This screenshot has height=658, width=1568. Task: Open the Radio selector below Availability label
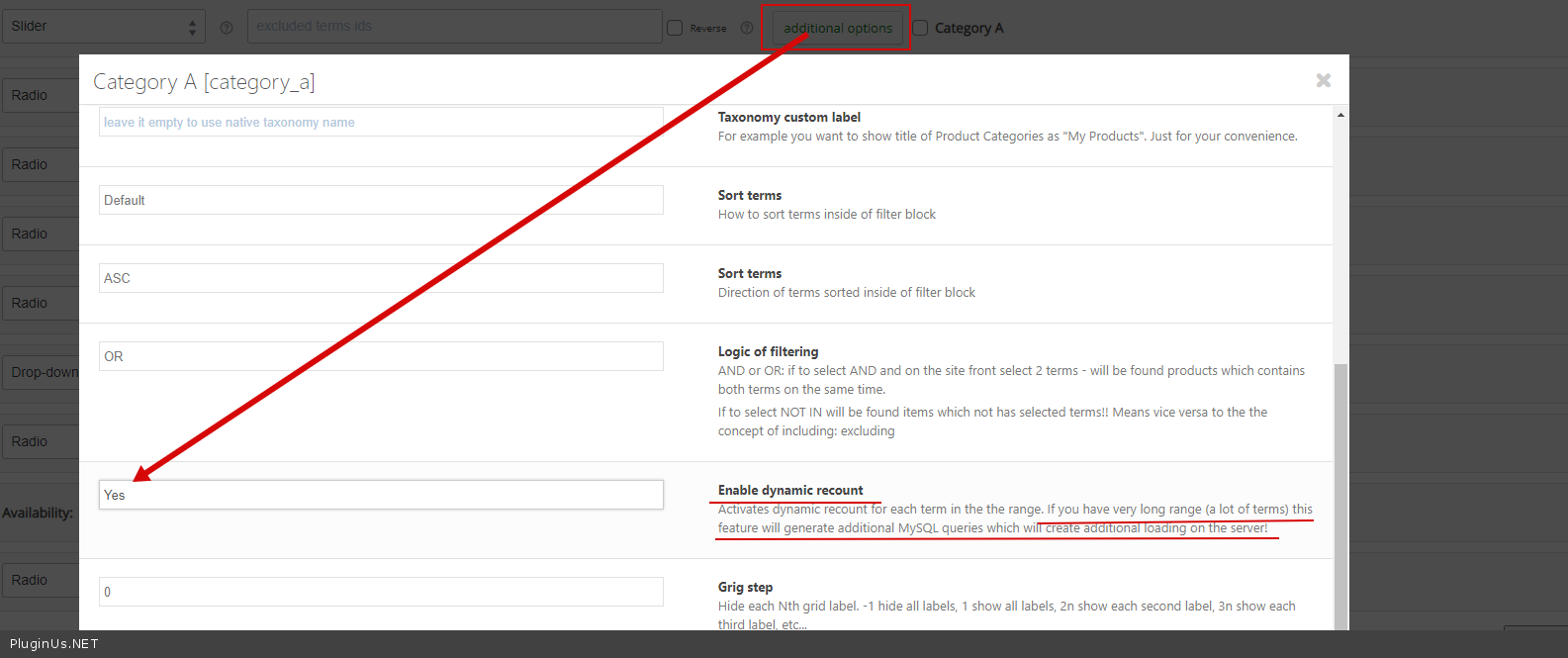click(40, 580)
